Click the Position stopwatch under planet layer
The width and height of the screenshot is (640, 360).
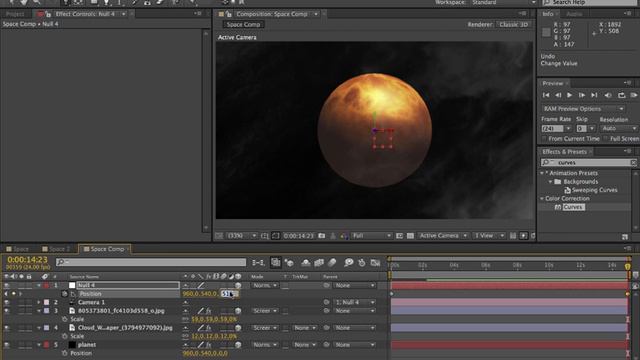tap(64, 353)
